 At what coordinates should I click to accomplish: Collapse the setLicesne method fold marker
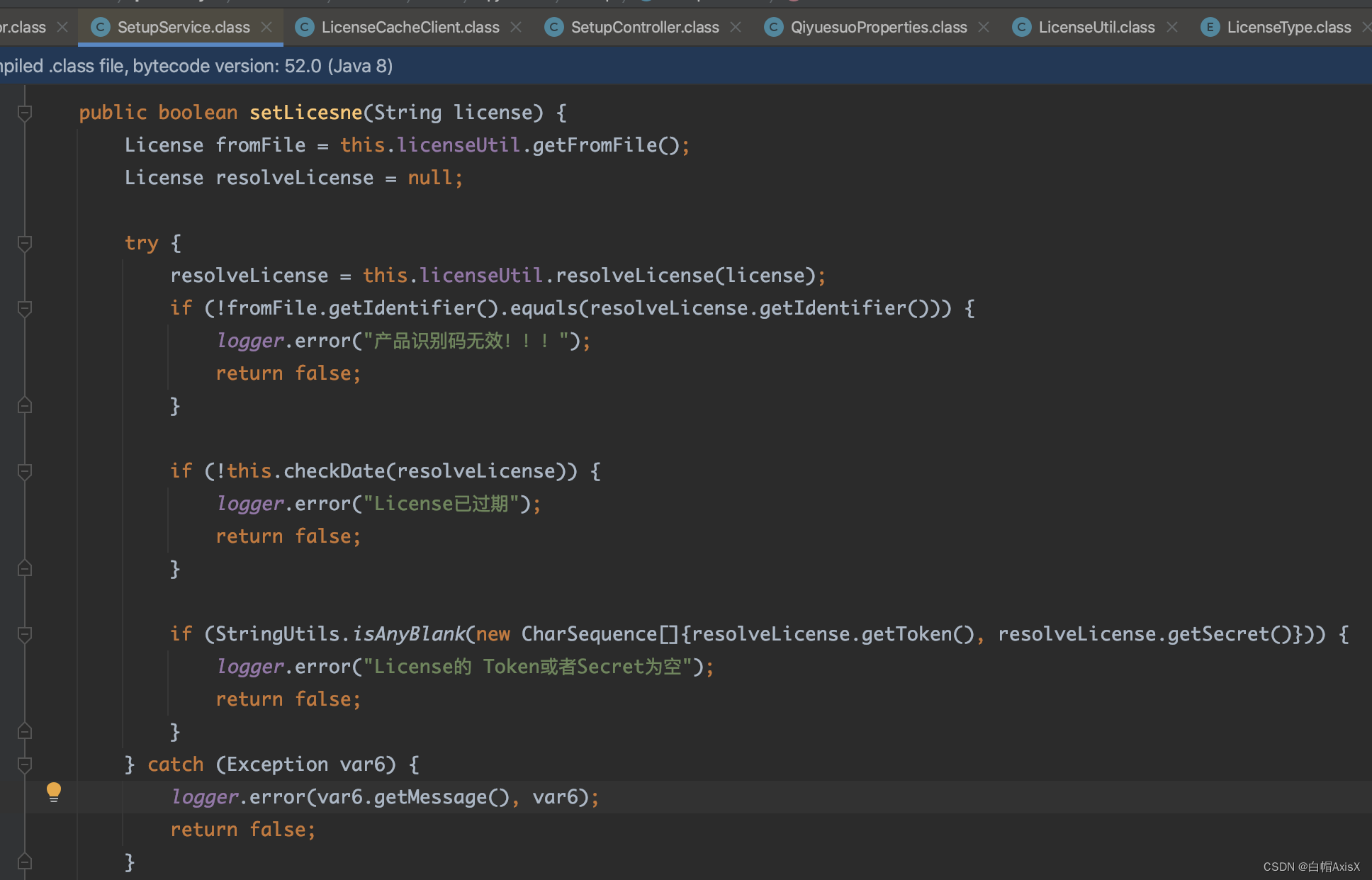click(x=25, y=113)
